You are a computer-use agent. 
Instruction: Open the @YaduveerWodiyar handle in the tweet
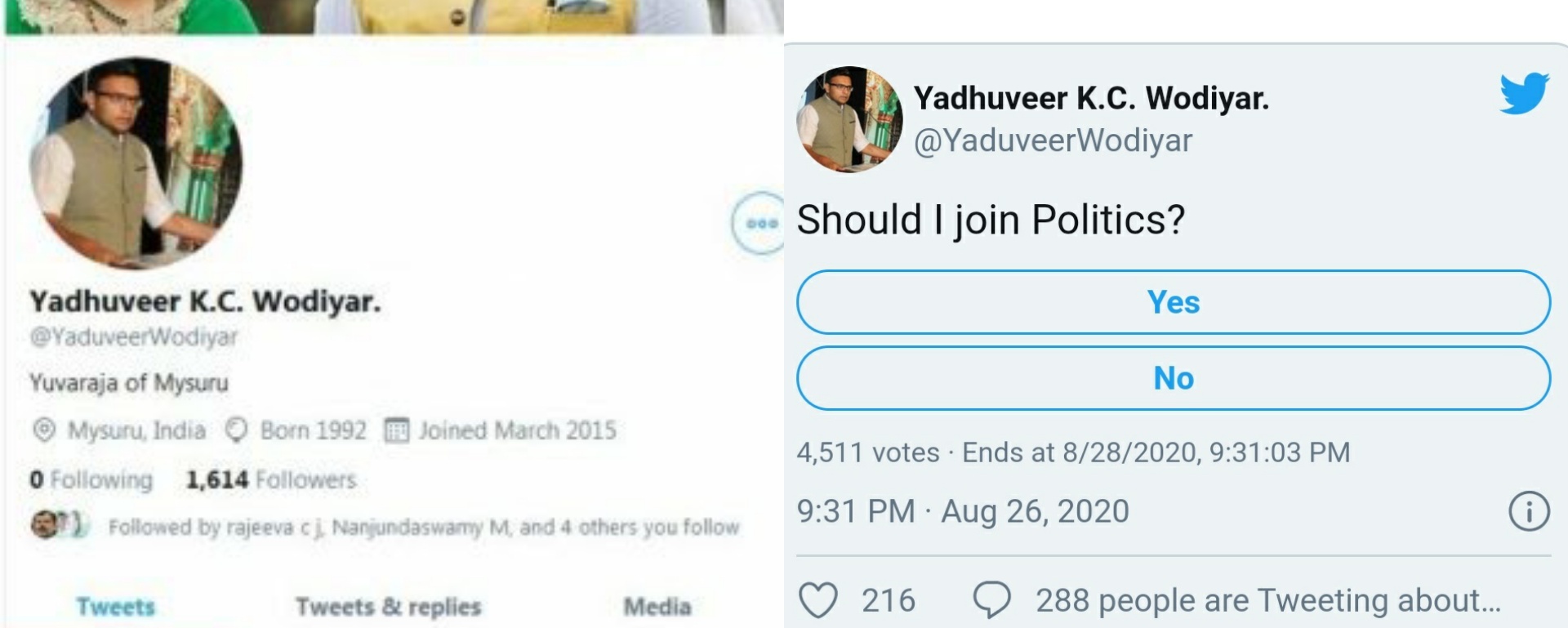(1053, 140)
